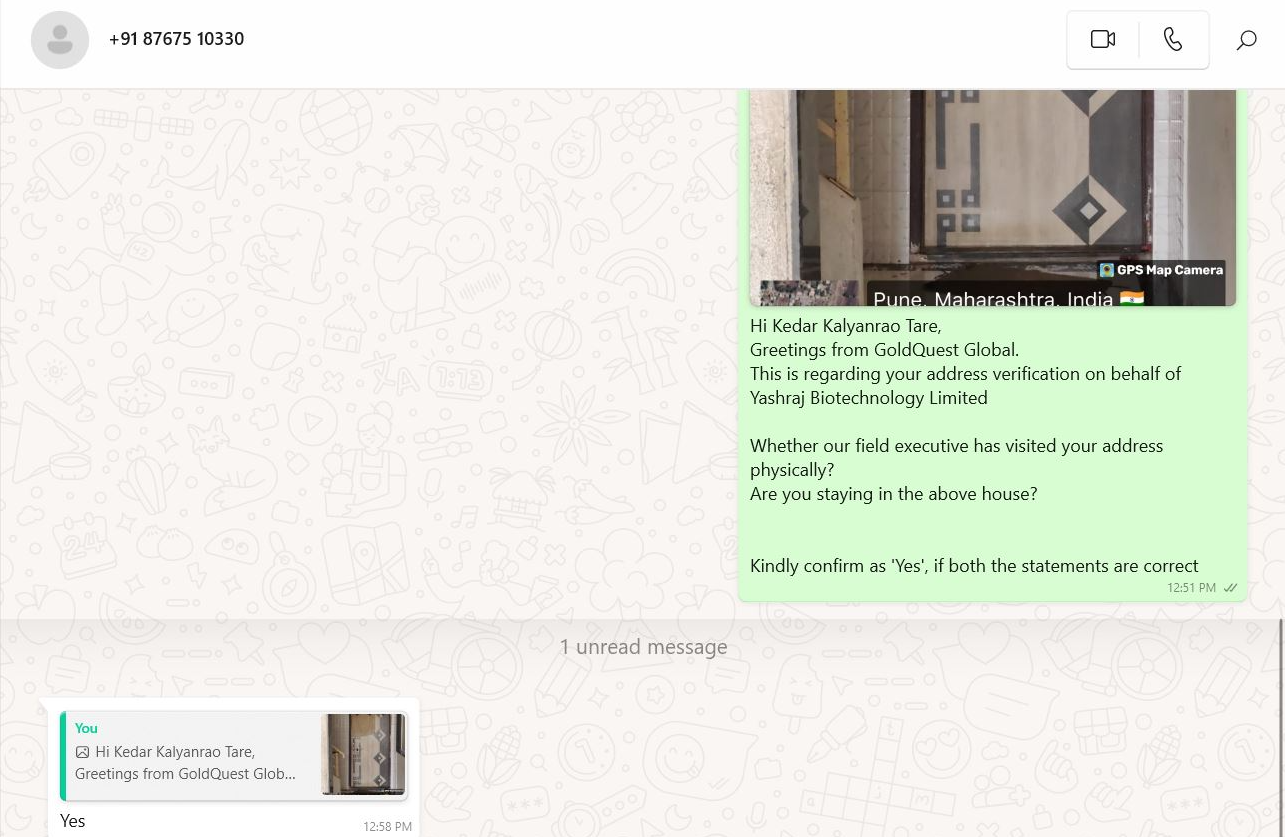Click the 12:58 PM reply timestamp
This screenshot has height=837, width=1285.
pyautogui.click(x=387, y=827)
